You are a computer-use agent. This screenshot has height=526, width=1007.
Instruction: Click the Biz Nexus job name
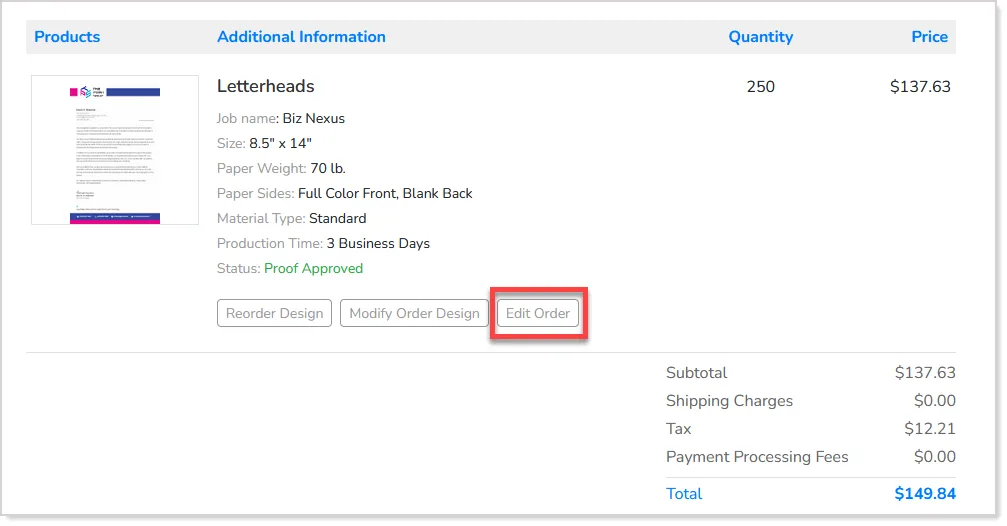point(313,118)
